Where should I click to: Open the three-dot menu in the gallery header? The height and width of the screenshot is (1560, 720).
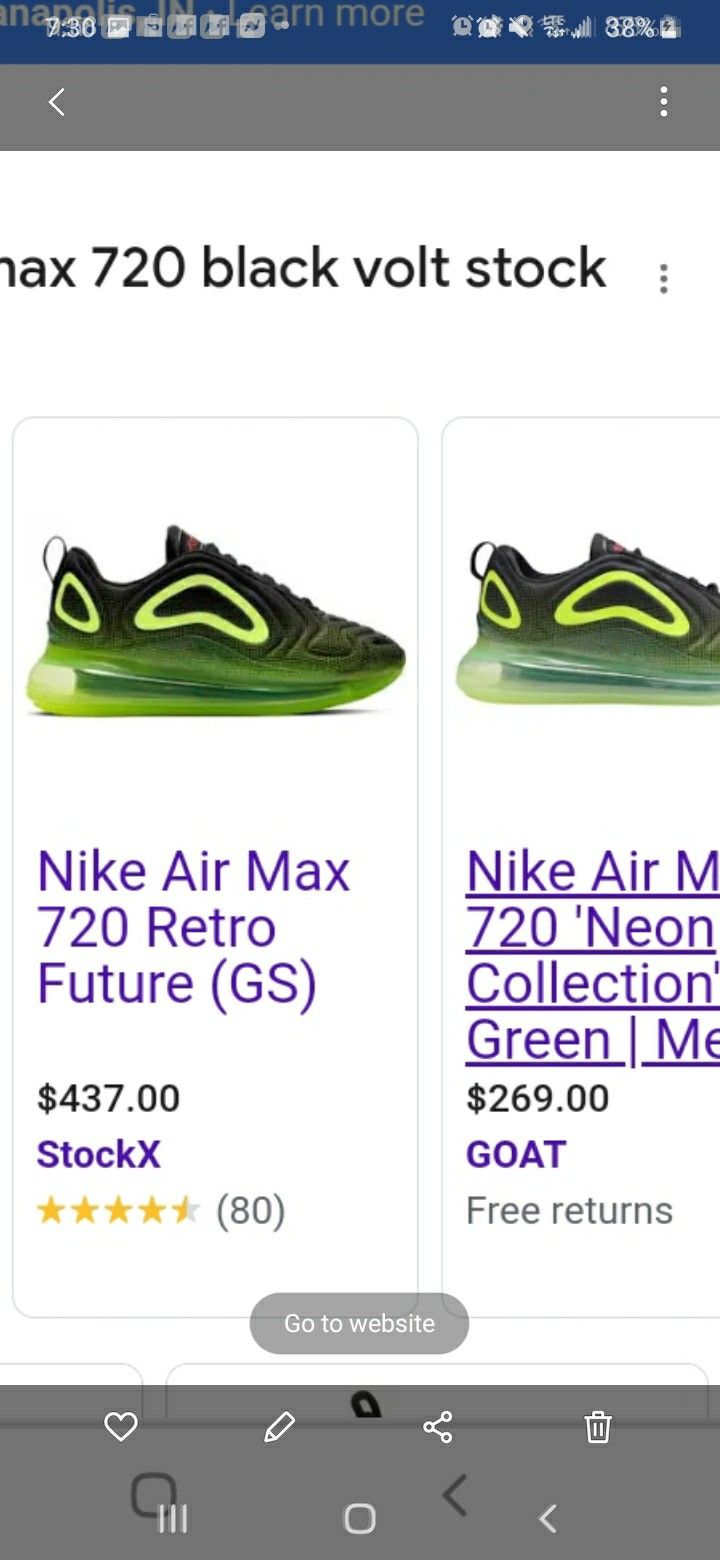pyautogui.click(x=664, y=102)
